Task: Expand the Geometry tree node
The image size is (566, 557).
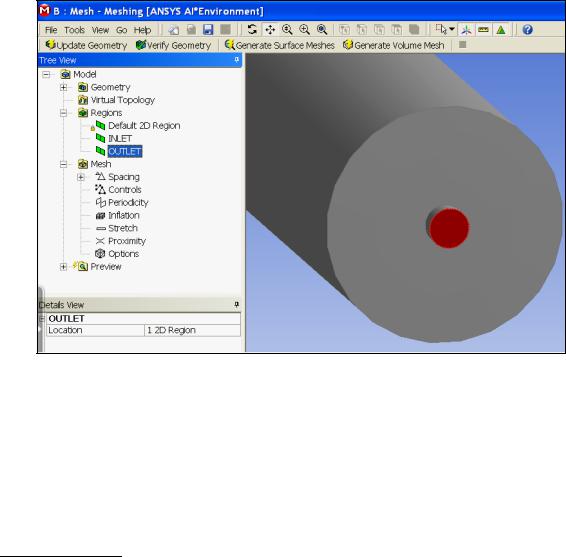Action: click(x=64, y=87)
